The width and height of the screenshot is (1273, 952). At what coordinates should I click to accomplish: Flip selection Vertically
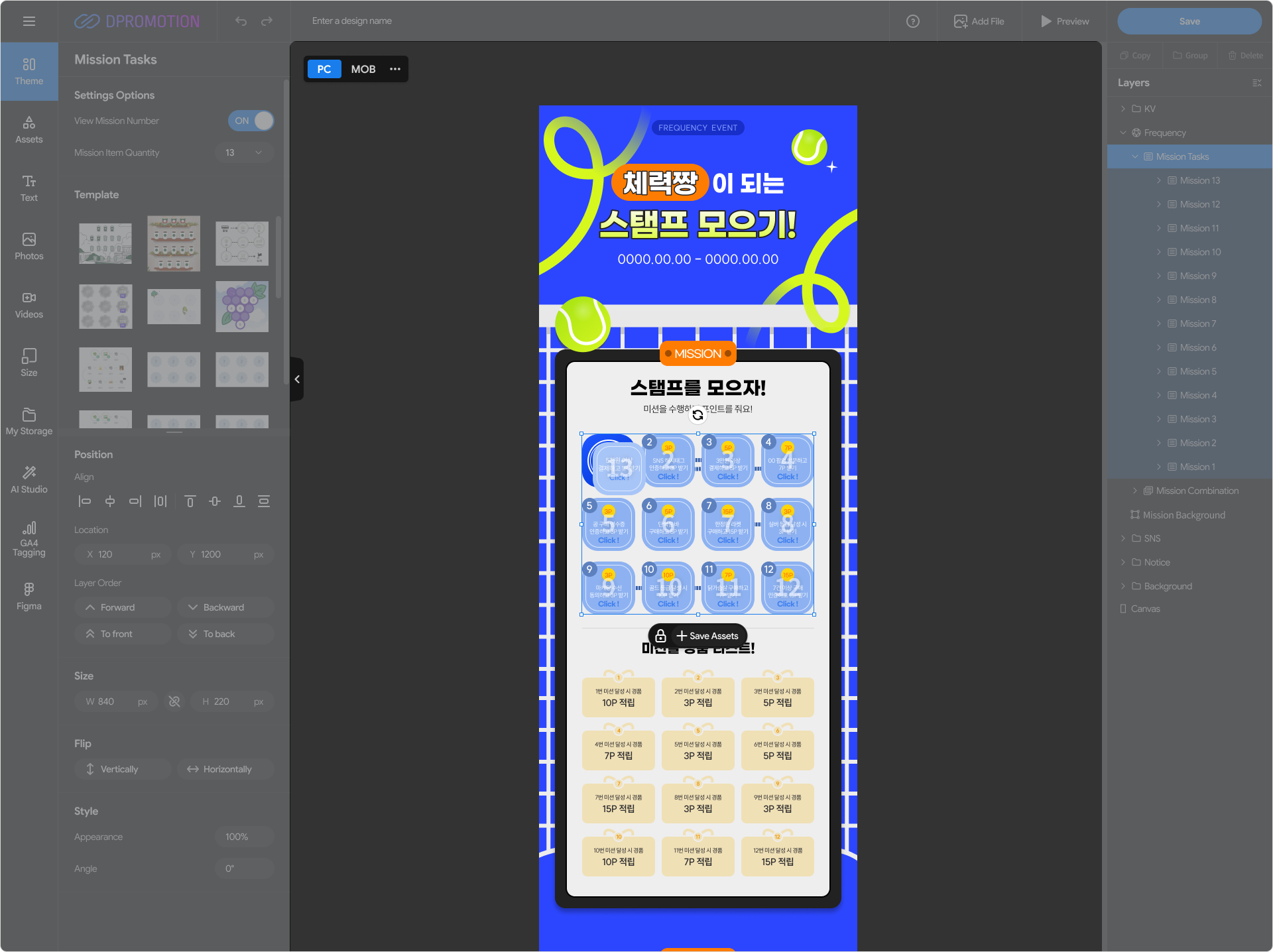[123, 769]
